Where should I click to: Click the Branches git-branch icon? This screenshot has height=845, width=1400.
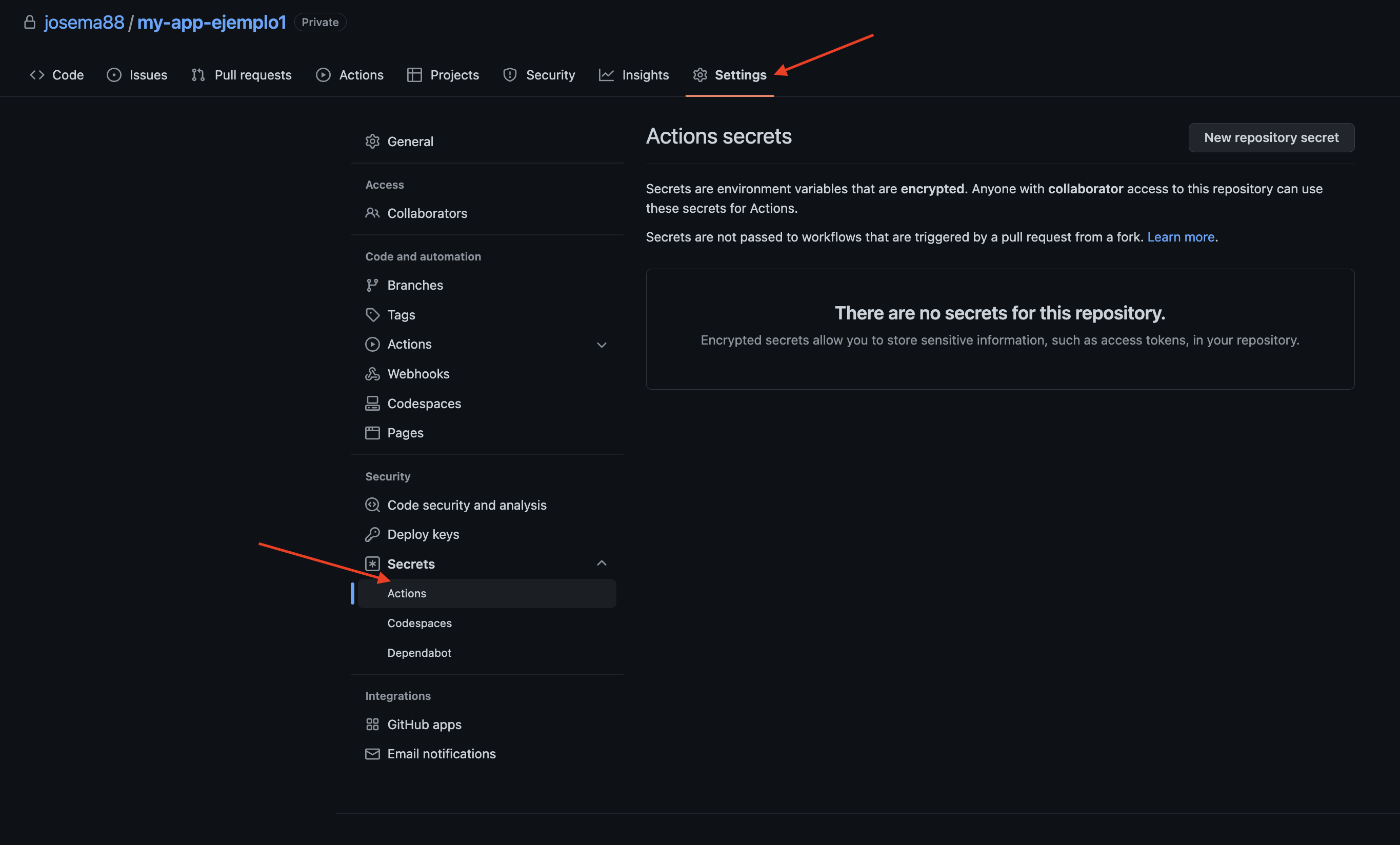pos(372,285)
